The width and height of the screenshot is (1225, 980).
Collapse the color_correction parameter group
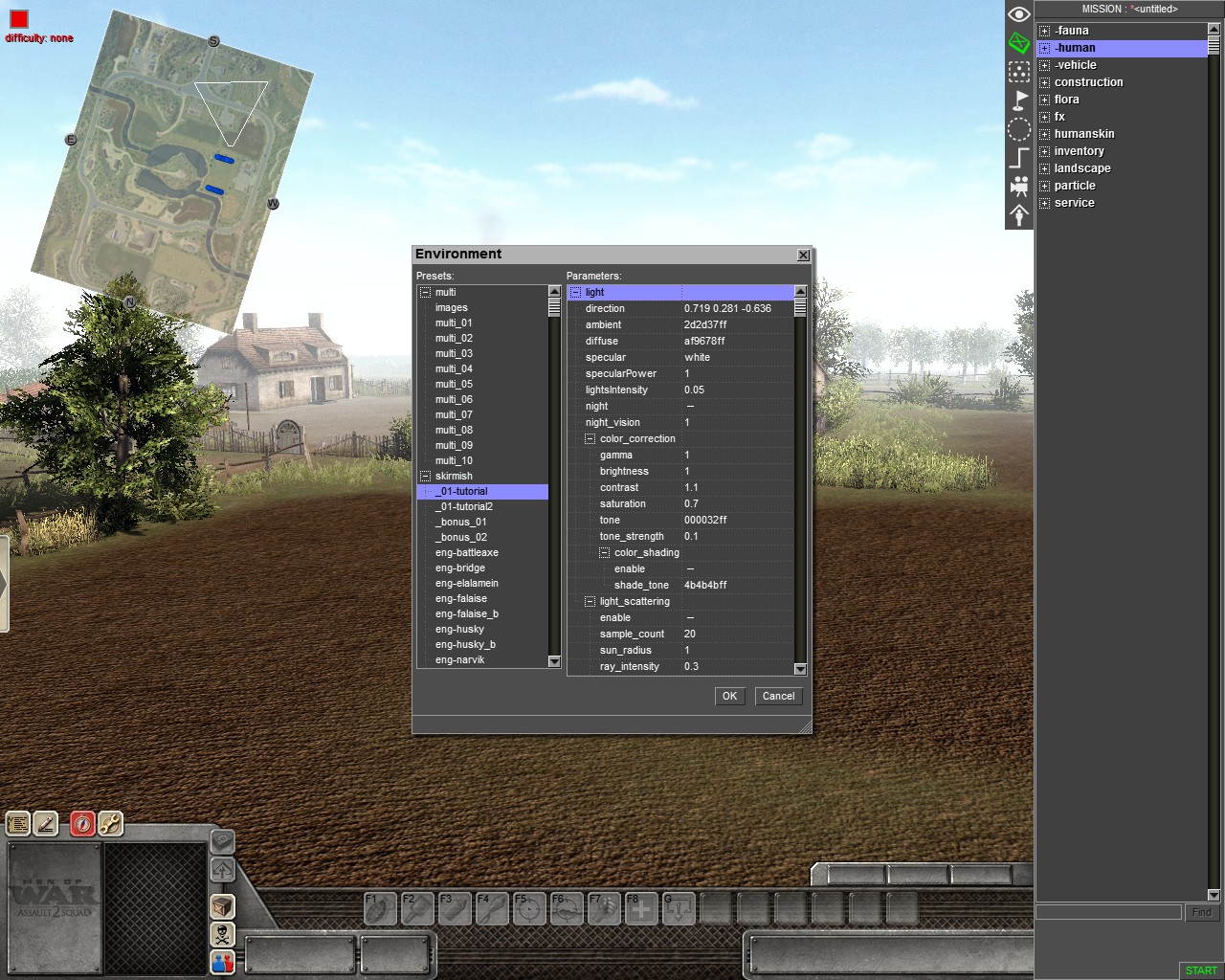coord(590,439)
